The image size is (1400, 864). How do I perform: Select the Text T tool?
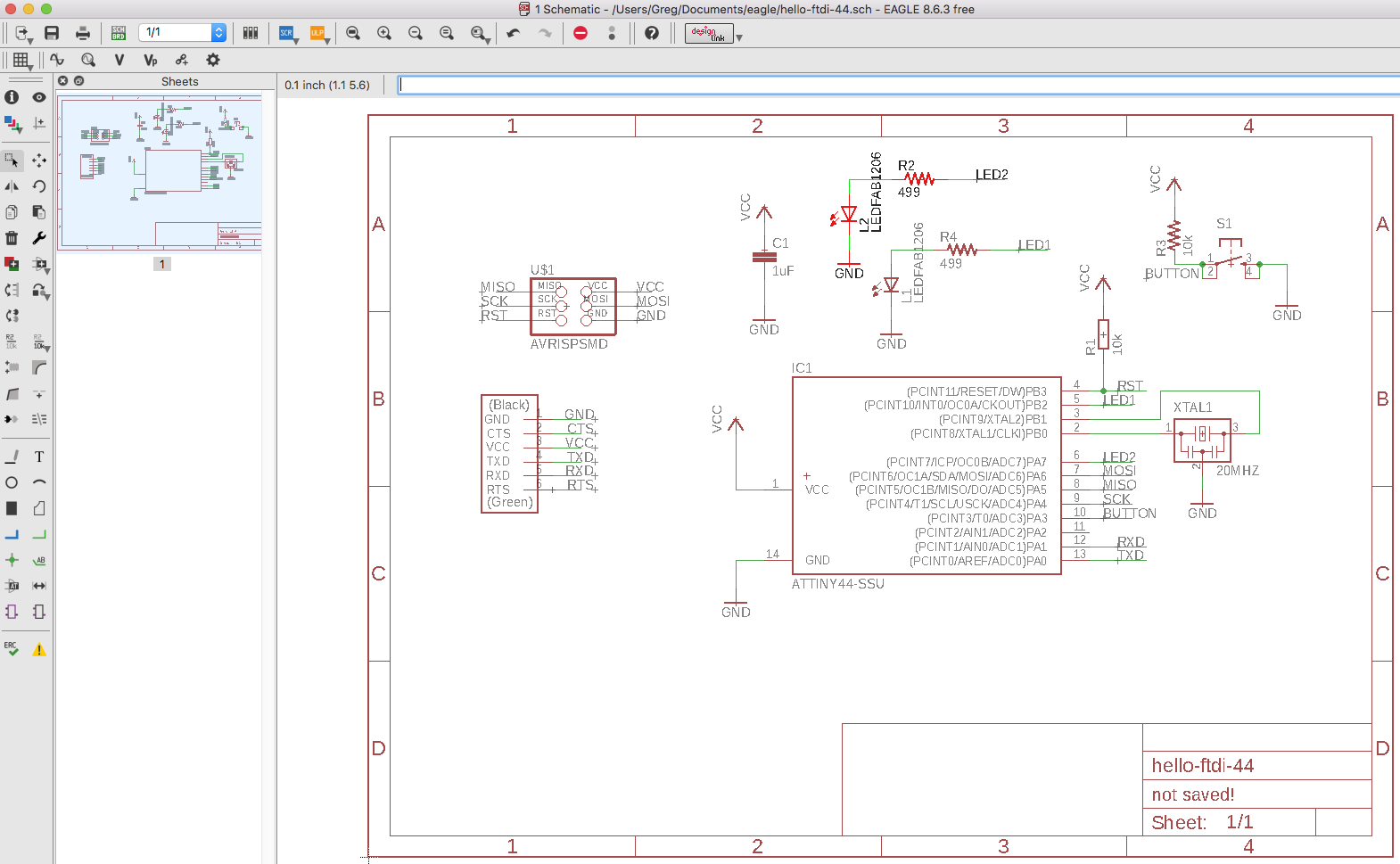tap(38, 457)
